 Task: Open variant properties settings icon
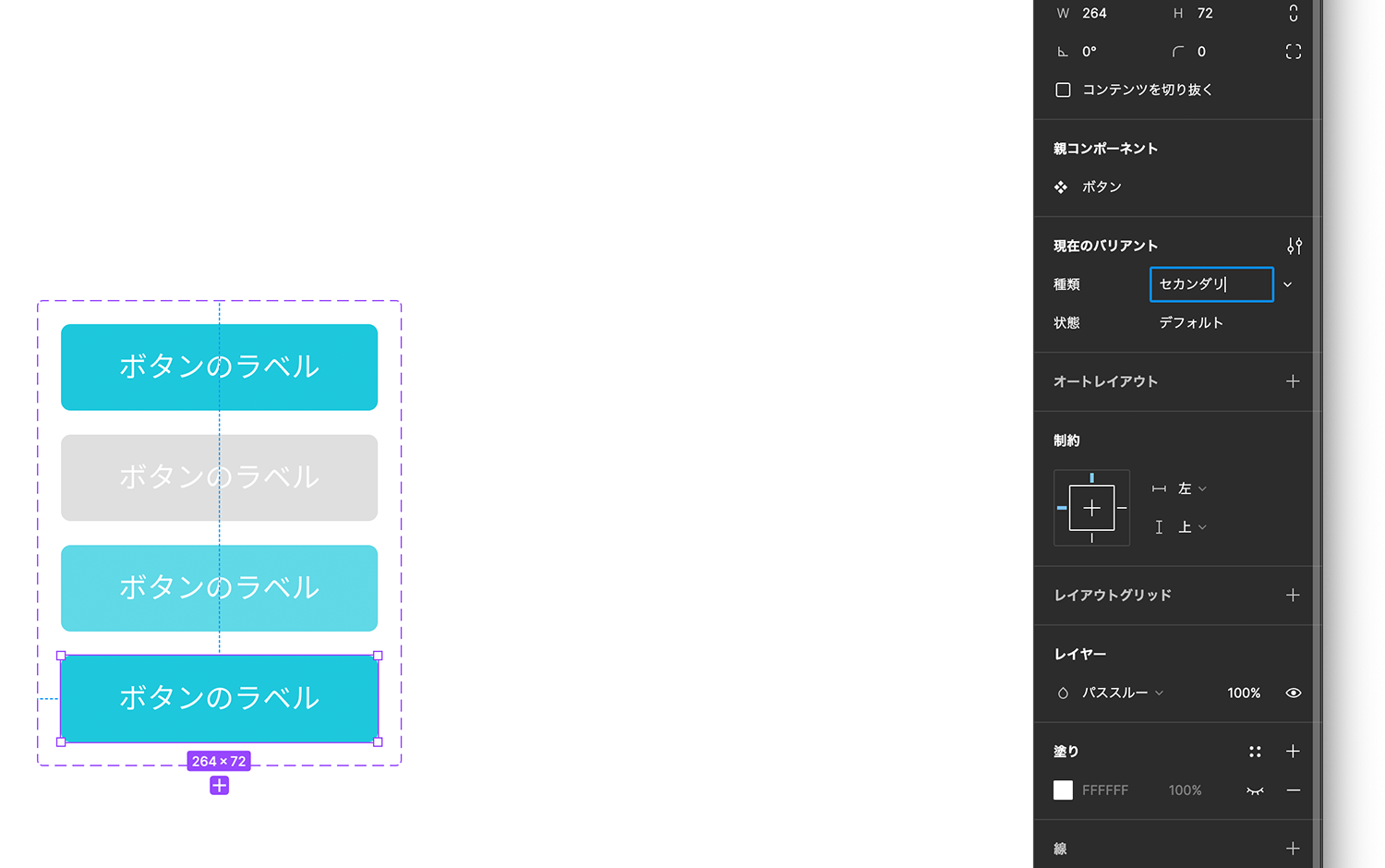(x=1294, y=246)
